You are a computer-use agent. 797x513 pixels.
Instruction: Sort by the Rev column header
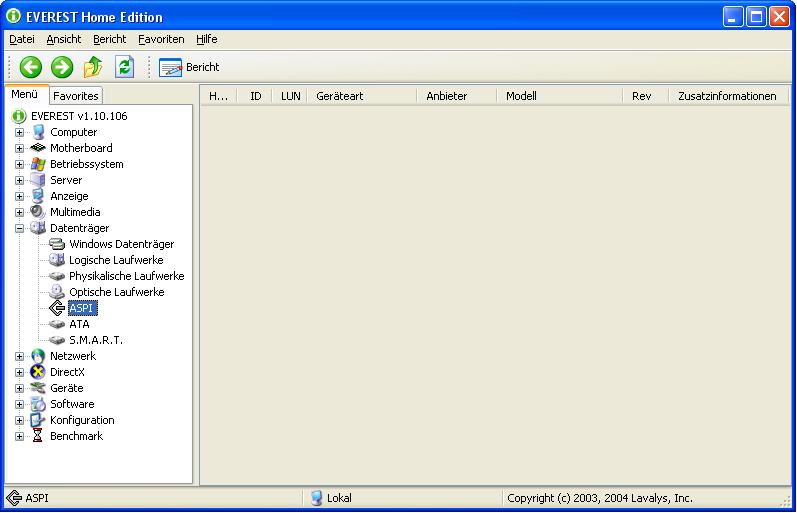pos(646,96)
